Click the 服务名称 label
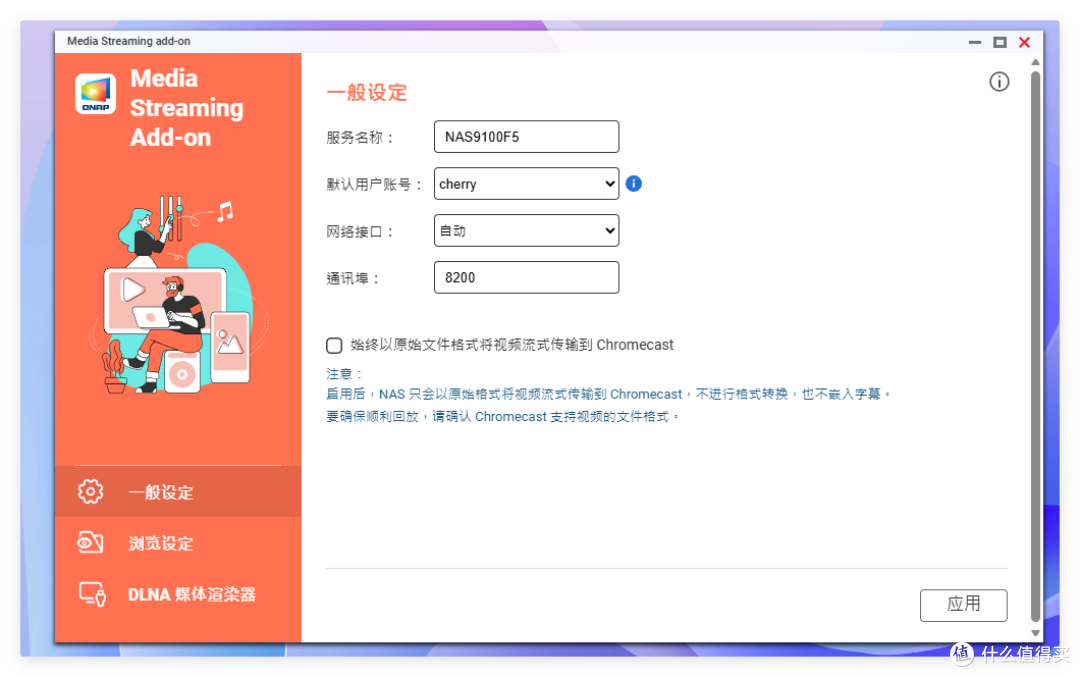Screen dimensions: 1080x677 pos(359,138)
